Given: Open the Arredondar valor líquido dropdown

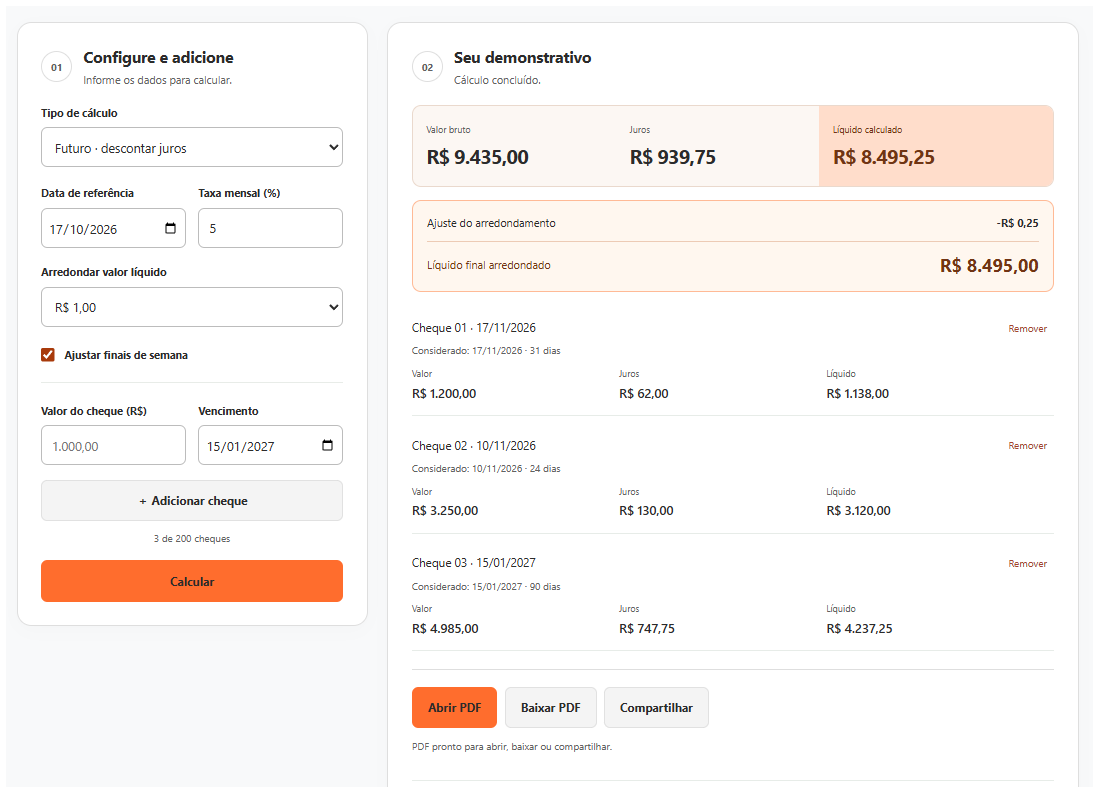Looking at the screenshot, I should (x=192, y=307).
